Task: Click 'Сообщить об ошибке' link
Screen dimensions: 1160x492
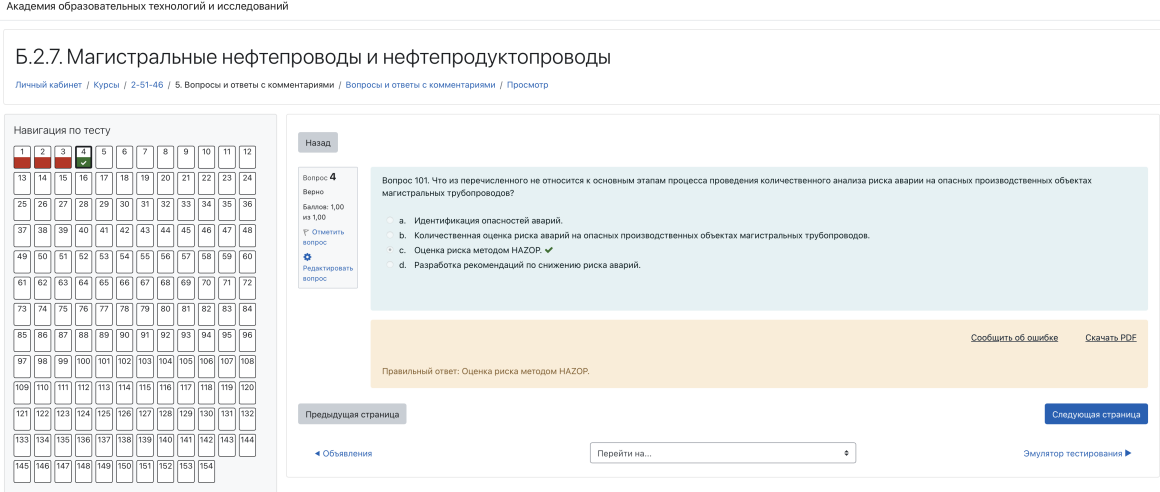Action: (1014, 338)
